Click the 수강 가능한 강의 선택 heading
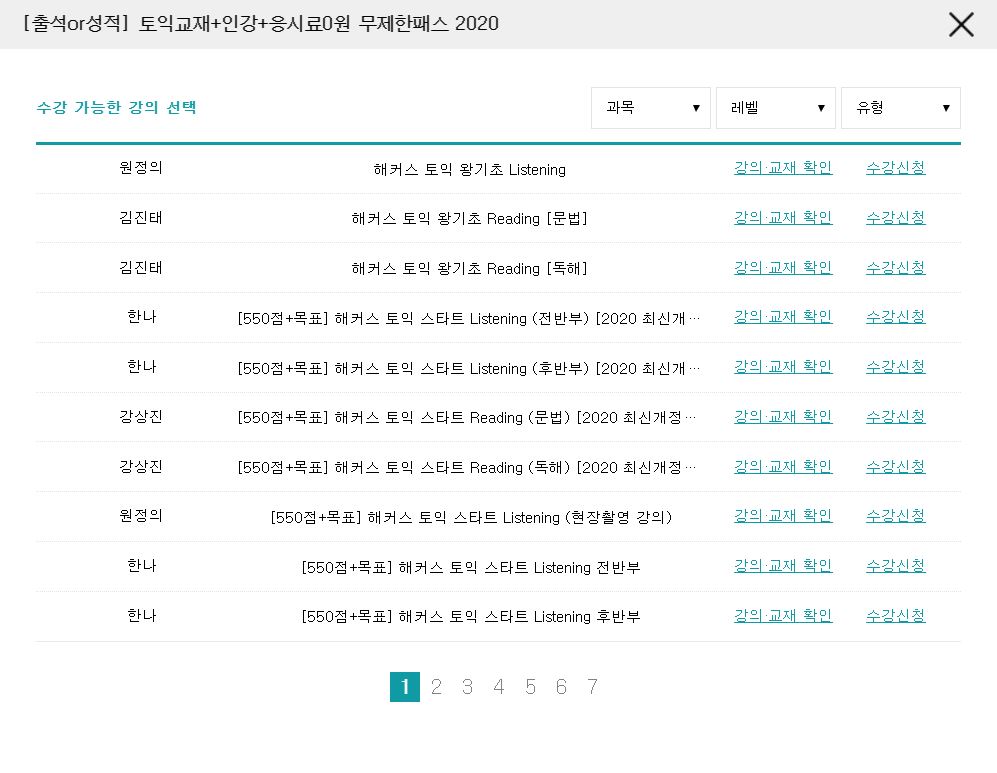This screenshot has width=997, height=773. [116, 107]
